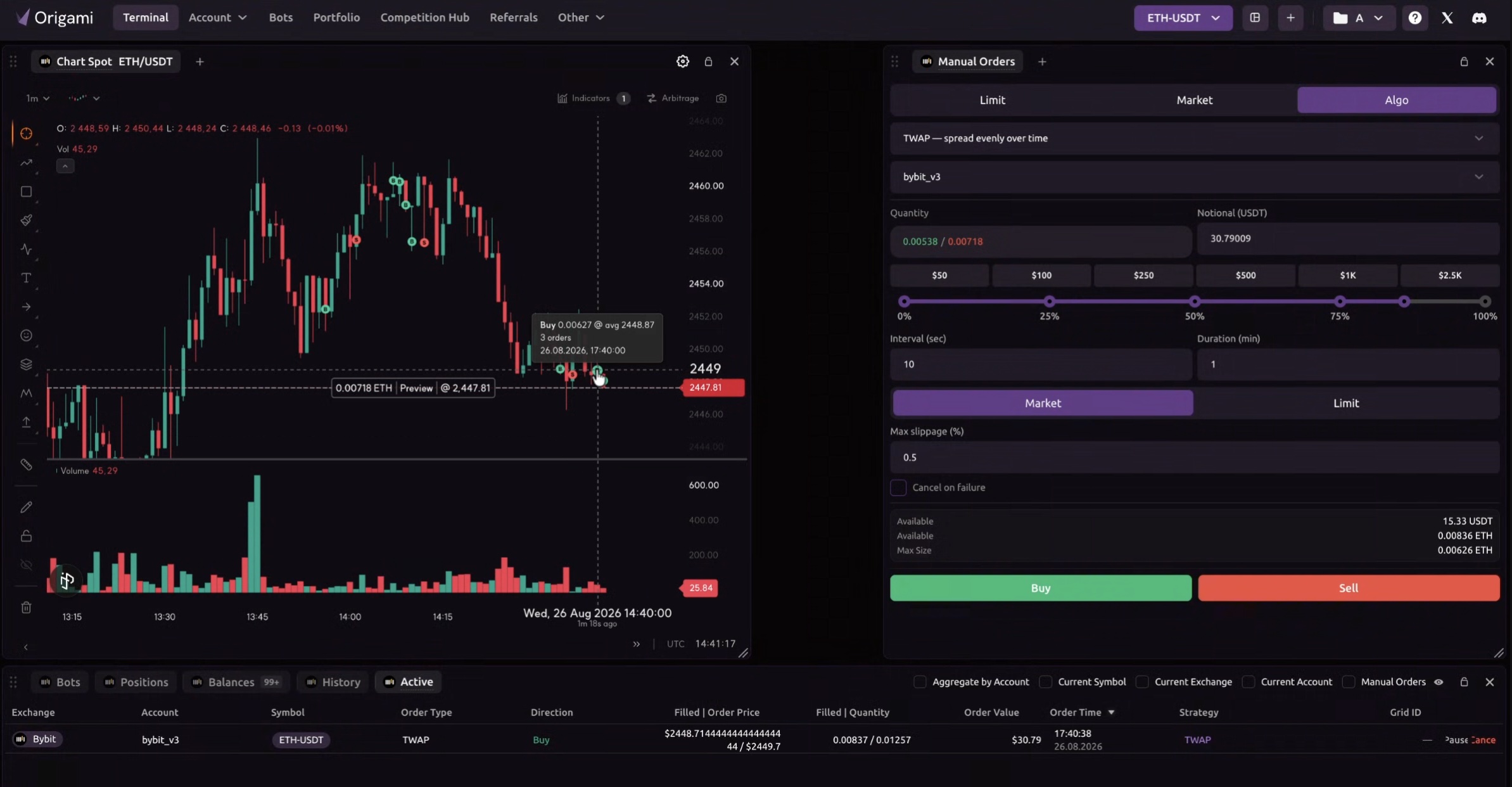
Task: Click the Max slippage input field
Action: pos(1194,457)
